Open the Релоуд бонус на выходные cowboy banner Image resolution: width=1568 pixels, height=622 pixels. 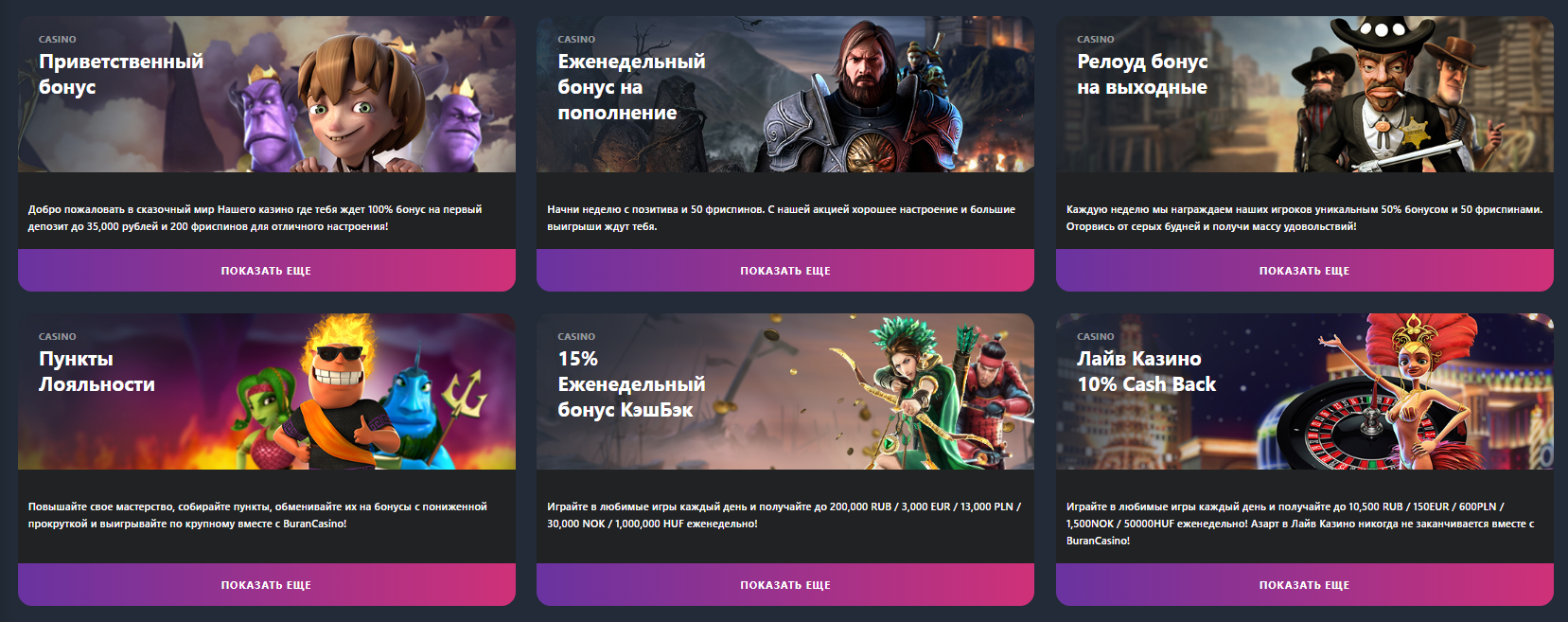(x=1305, y=95)
